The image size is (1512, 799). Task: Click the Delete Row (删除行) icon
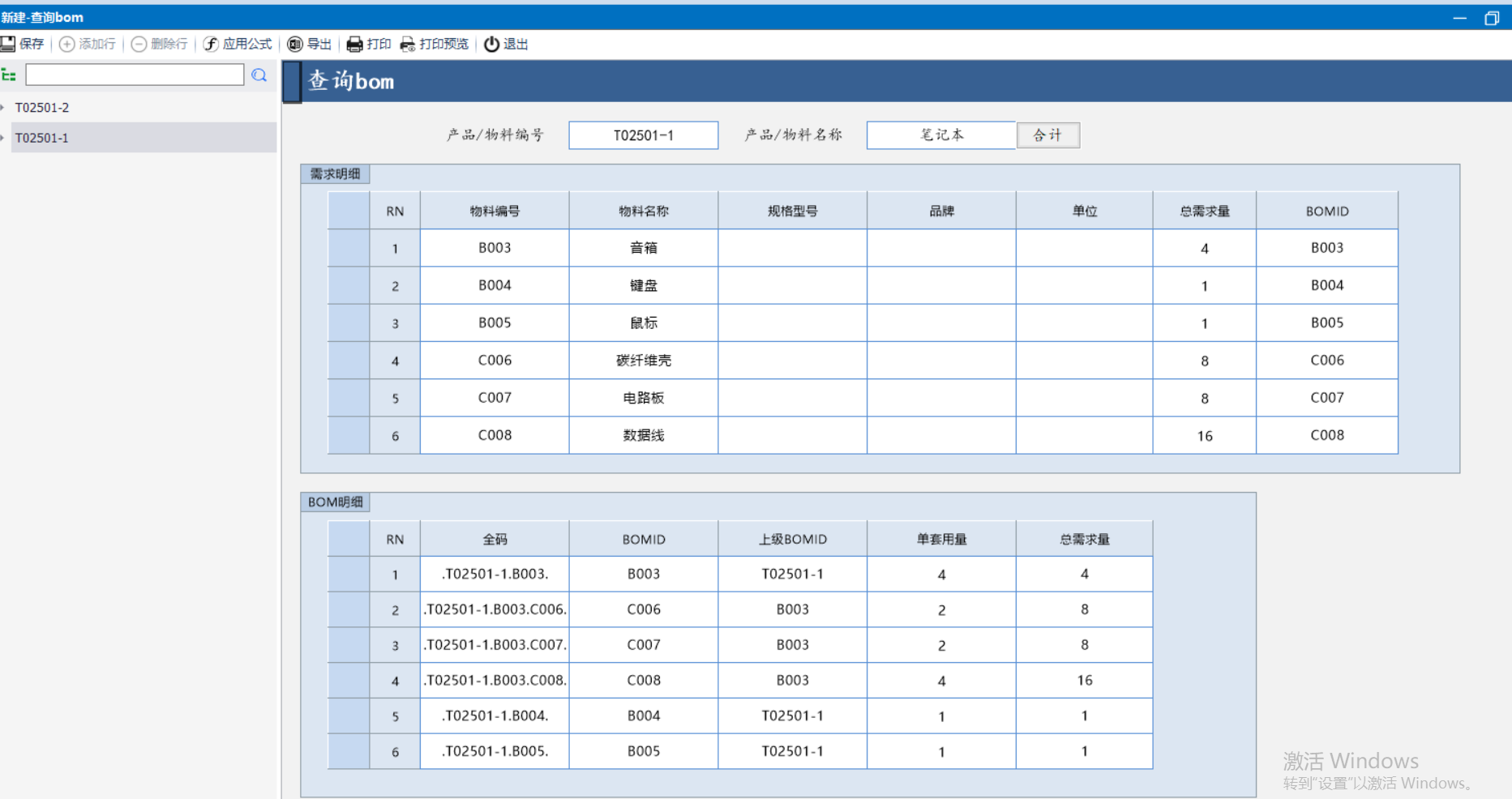pyautogui.click(x=139, y=44)
